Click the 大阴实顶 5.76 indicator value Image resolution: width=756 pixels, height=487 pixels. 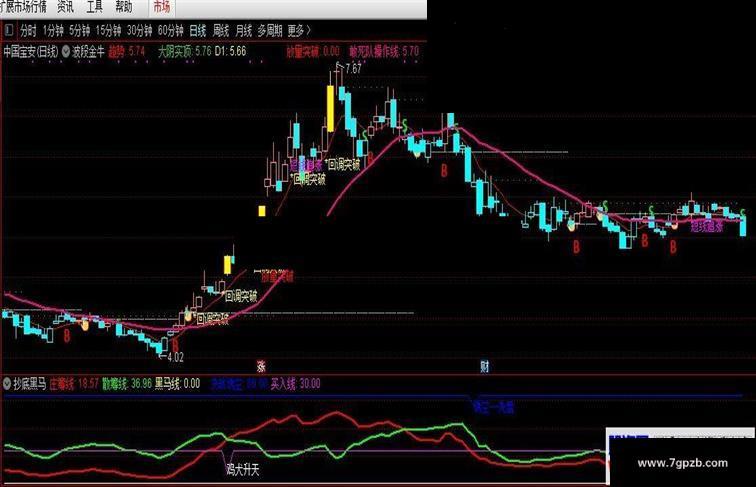(x=185, y=52)
